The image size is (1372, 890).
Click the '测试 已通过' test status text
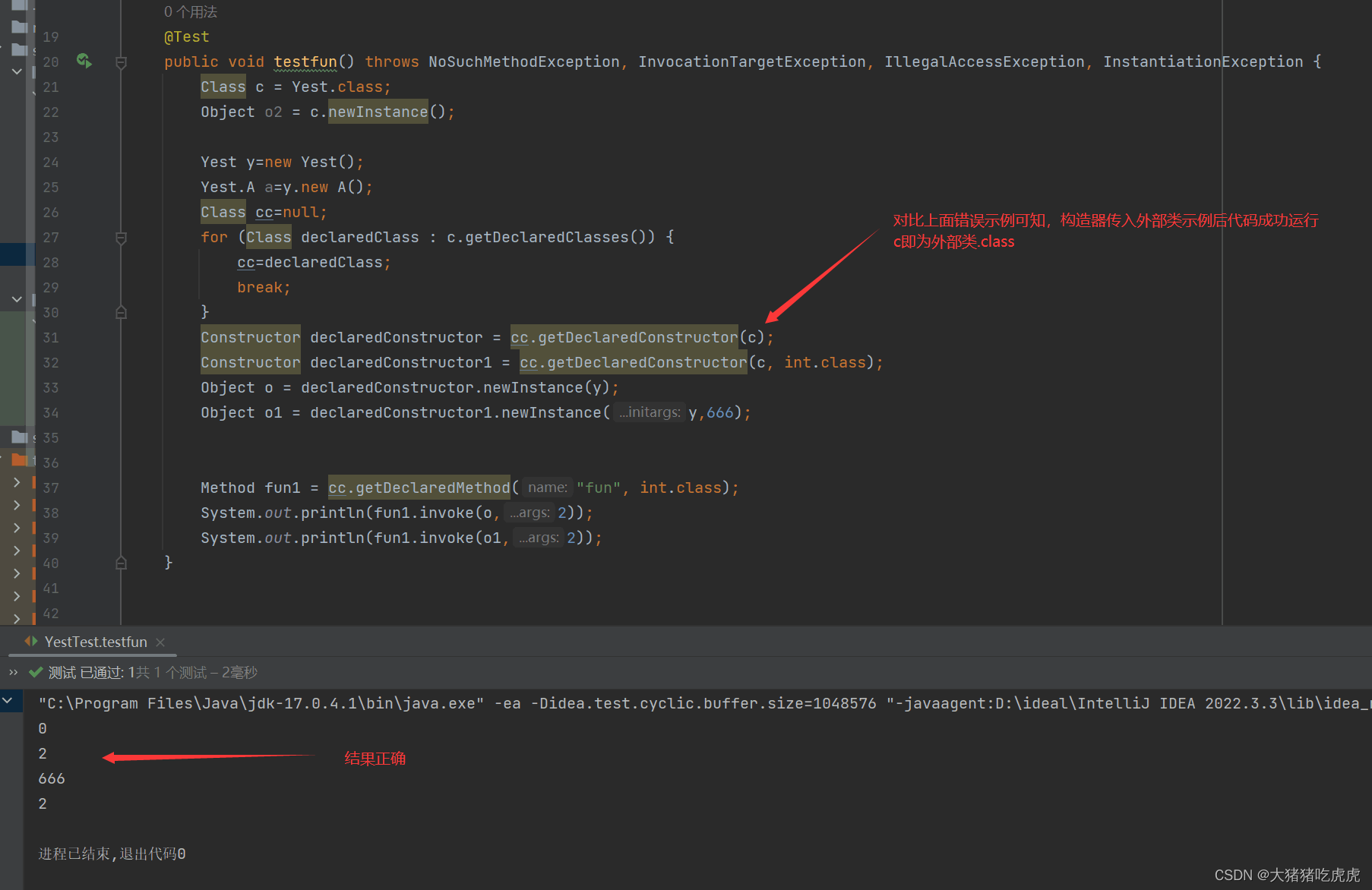coord(85,672)
